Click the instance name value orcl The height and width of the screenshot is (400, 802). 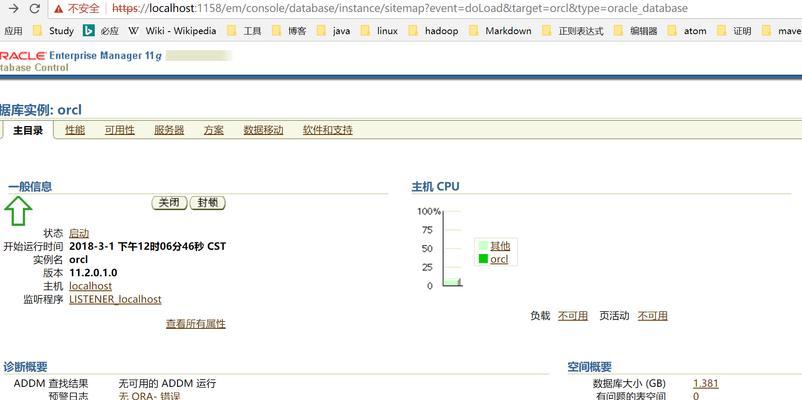point(79,259)
